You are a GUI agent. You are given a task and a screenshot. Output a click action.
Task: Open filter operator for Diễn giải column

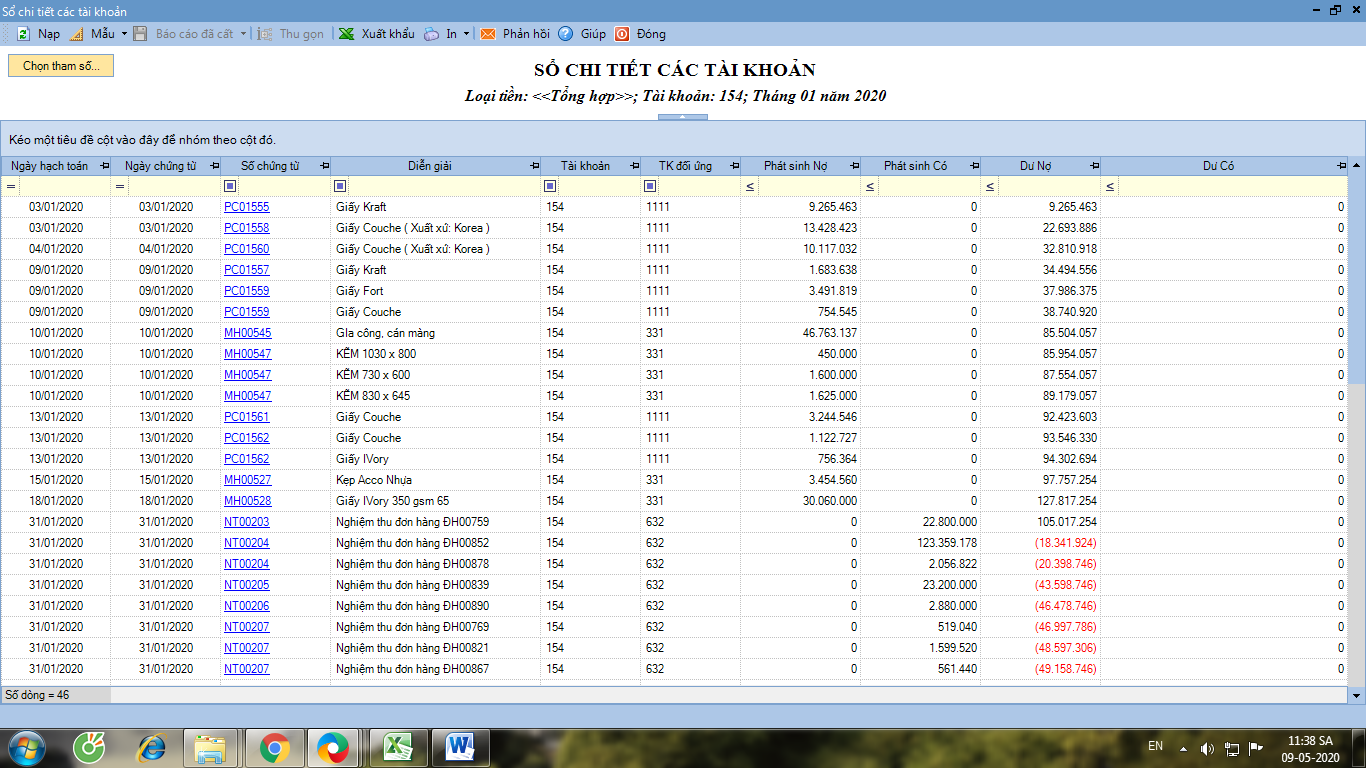point(340,186)
